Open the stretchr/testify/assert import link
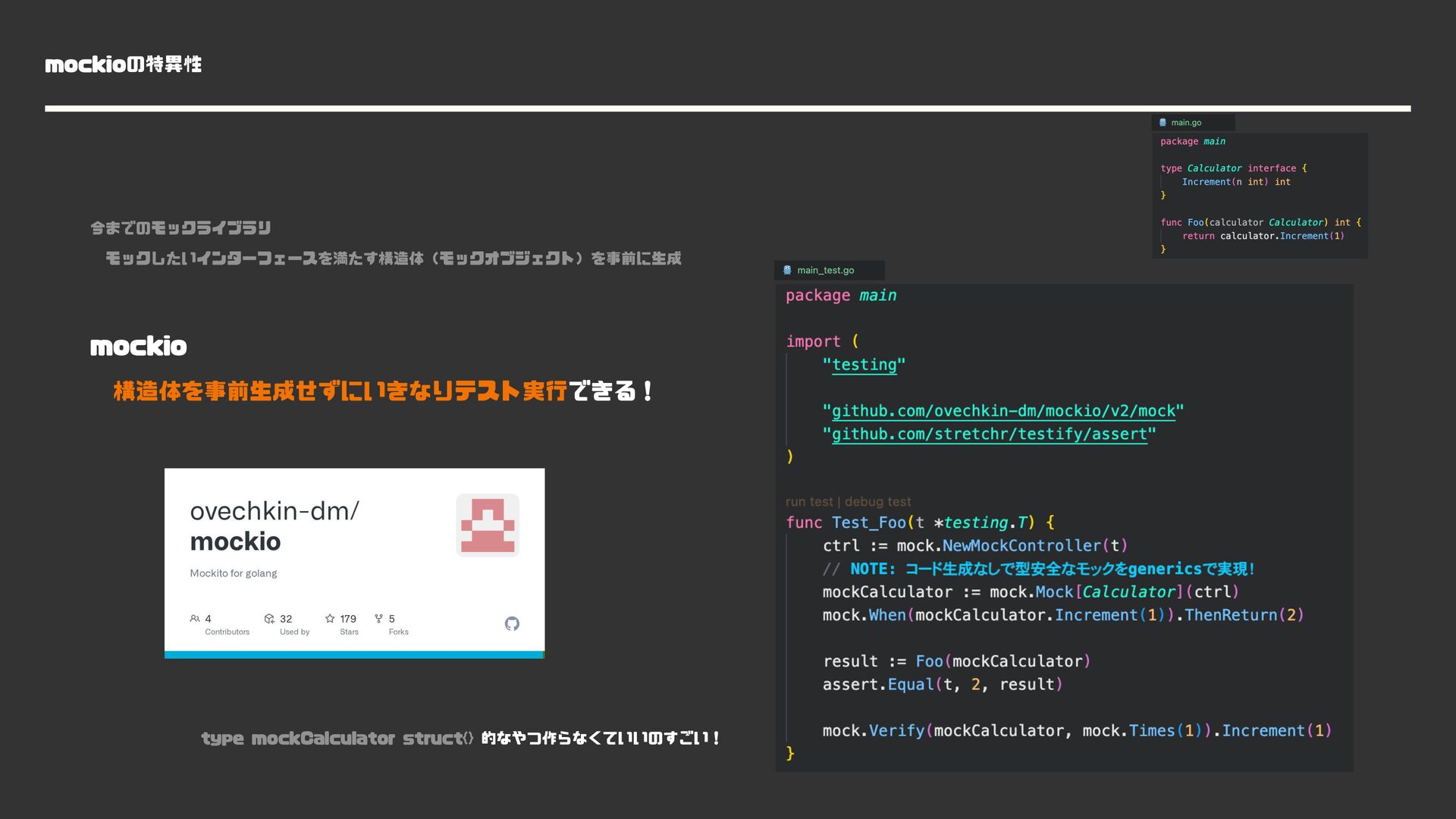The image size is (1456, 819). click(989, 435)
